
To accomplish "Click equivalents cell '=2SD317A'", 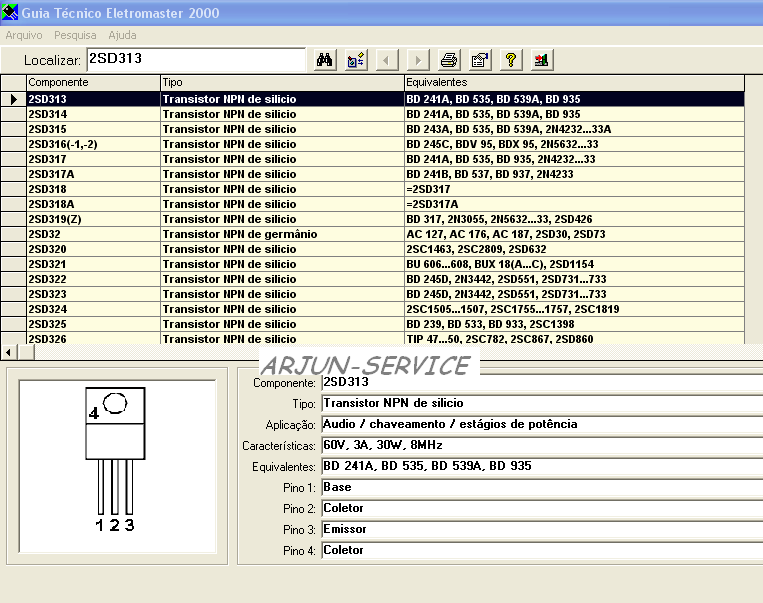I will pos(574,204).
